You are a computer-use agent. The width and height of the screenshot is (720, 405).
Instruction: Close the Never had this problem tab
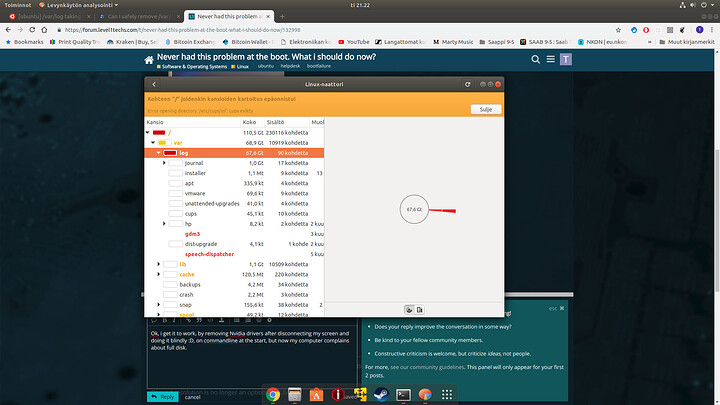coord(268,17)
